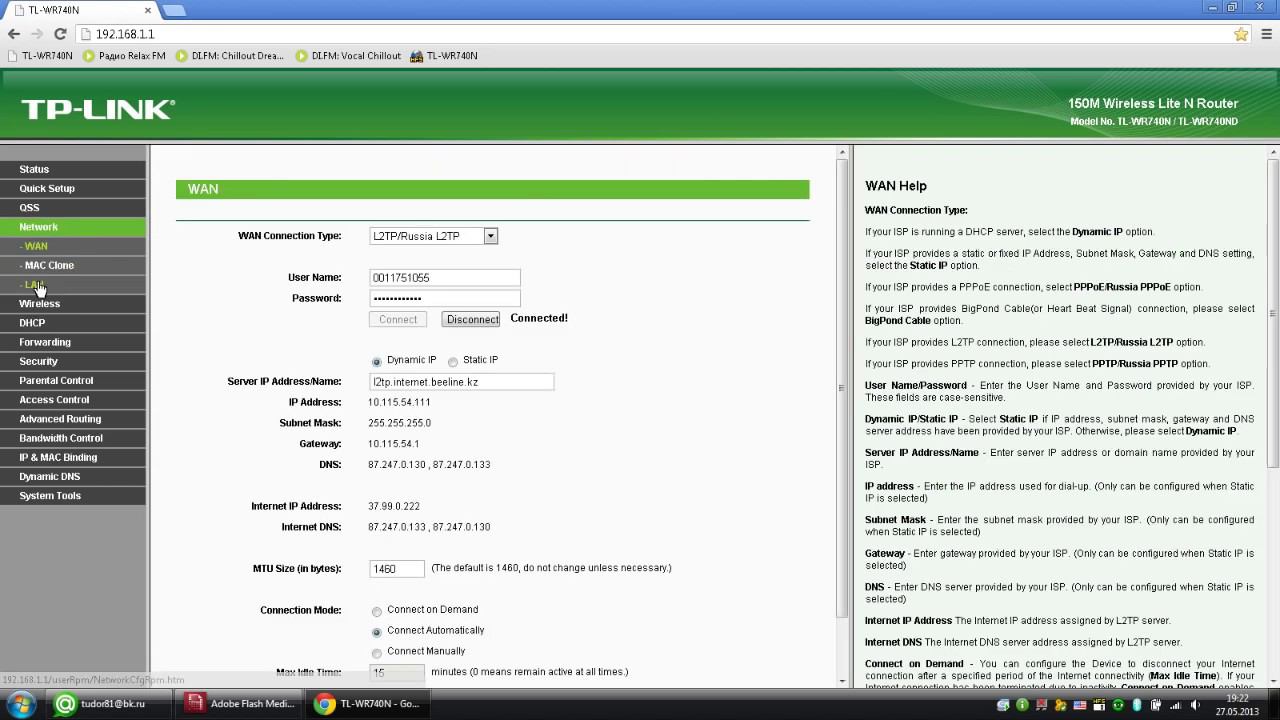Focus the User Name field
This screenshot has height=720, width=1280.
pos(445,278)
